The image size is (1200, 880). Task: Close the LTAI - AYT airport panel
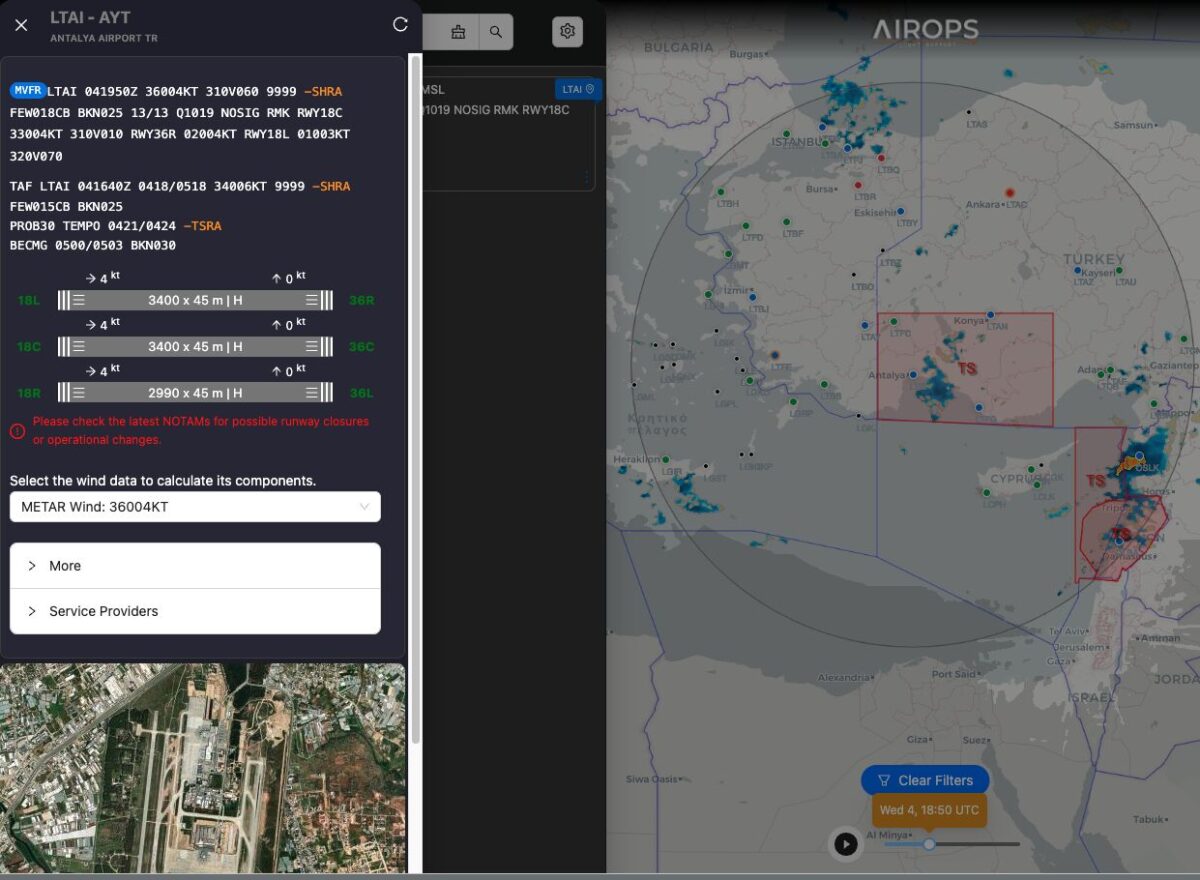tap(21, 25)
